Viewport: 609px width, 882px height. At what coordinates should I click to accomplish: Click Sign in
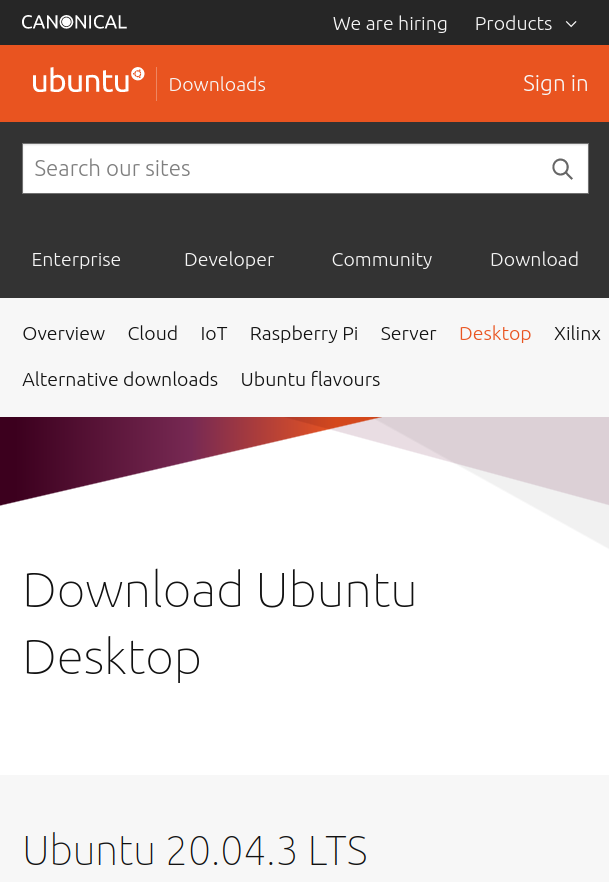pyautogui.click(x=555, y=83)
